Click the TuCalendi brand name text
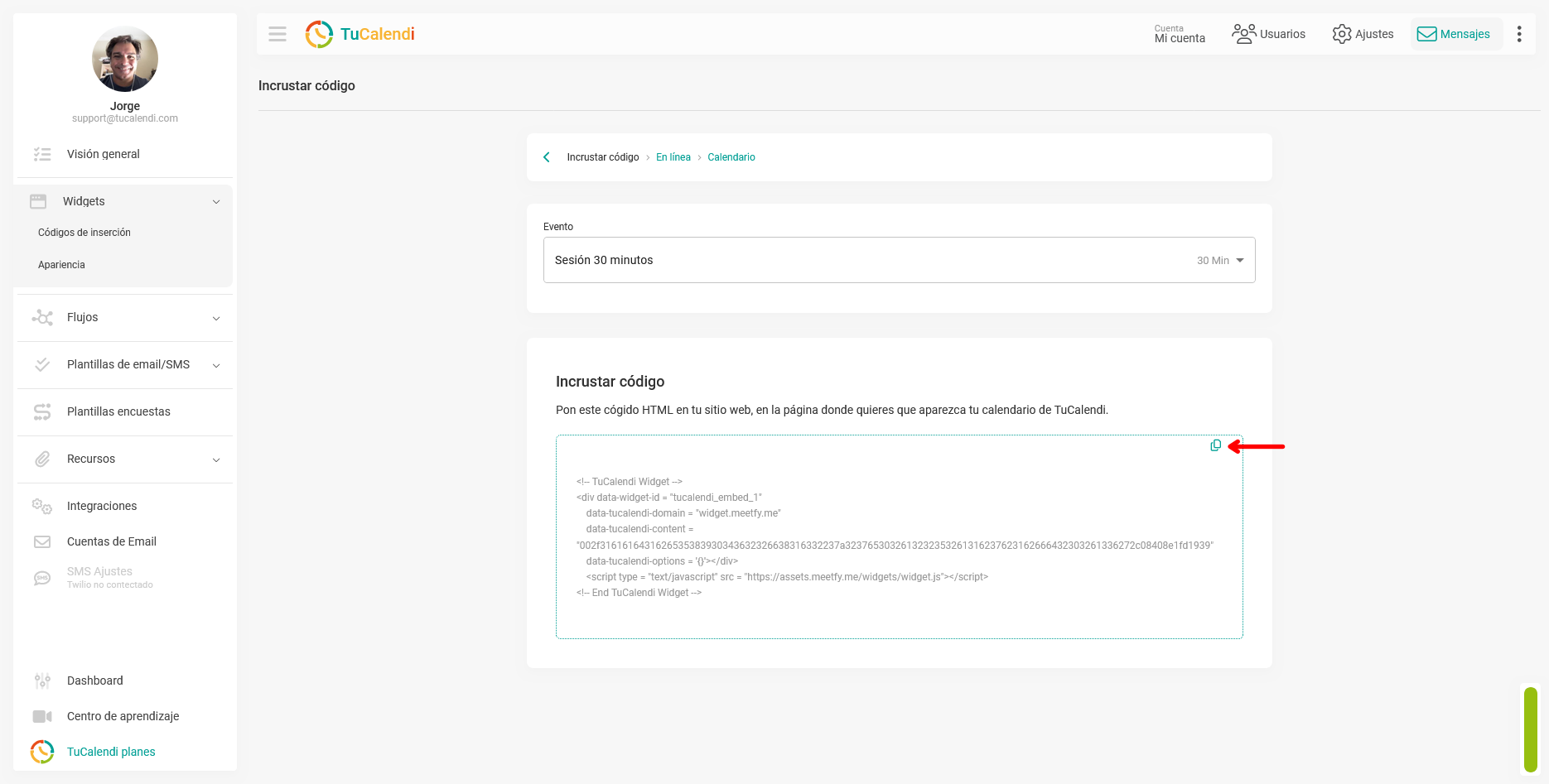Screen dimensions: 1549x784 [x=378, y=34]
